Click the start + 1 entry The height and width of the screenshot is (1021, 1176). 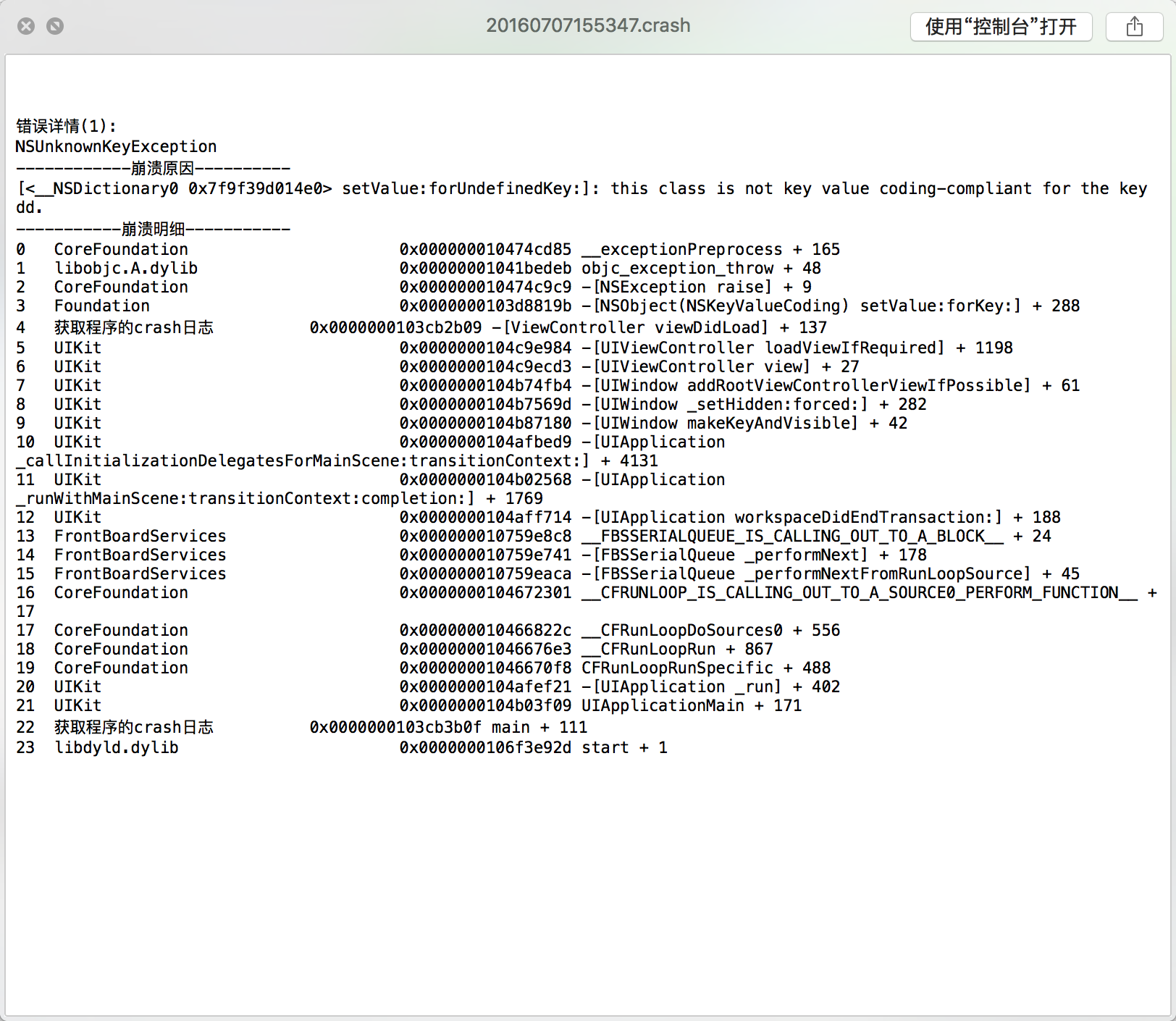pyautogui.click(x=624, y=747)
